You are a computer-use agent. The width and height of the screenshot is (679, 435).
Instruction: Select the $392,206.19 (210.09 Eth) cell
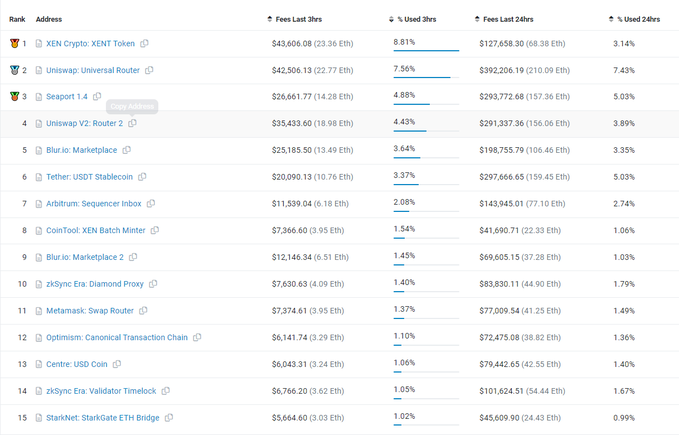click(524, 70)
